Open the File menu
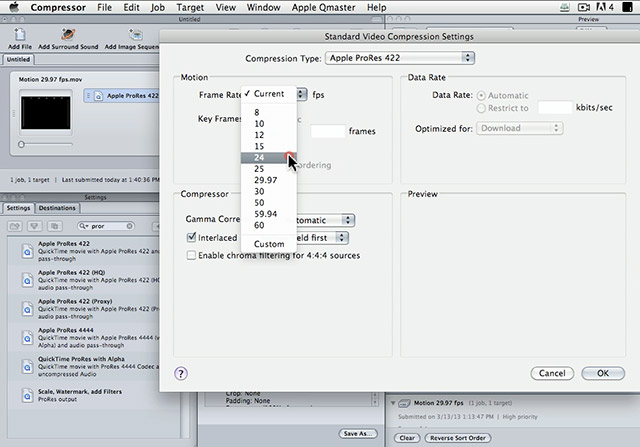Viewport: 640px width, 447px height. (x=104, y=7)
